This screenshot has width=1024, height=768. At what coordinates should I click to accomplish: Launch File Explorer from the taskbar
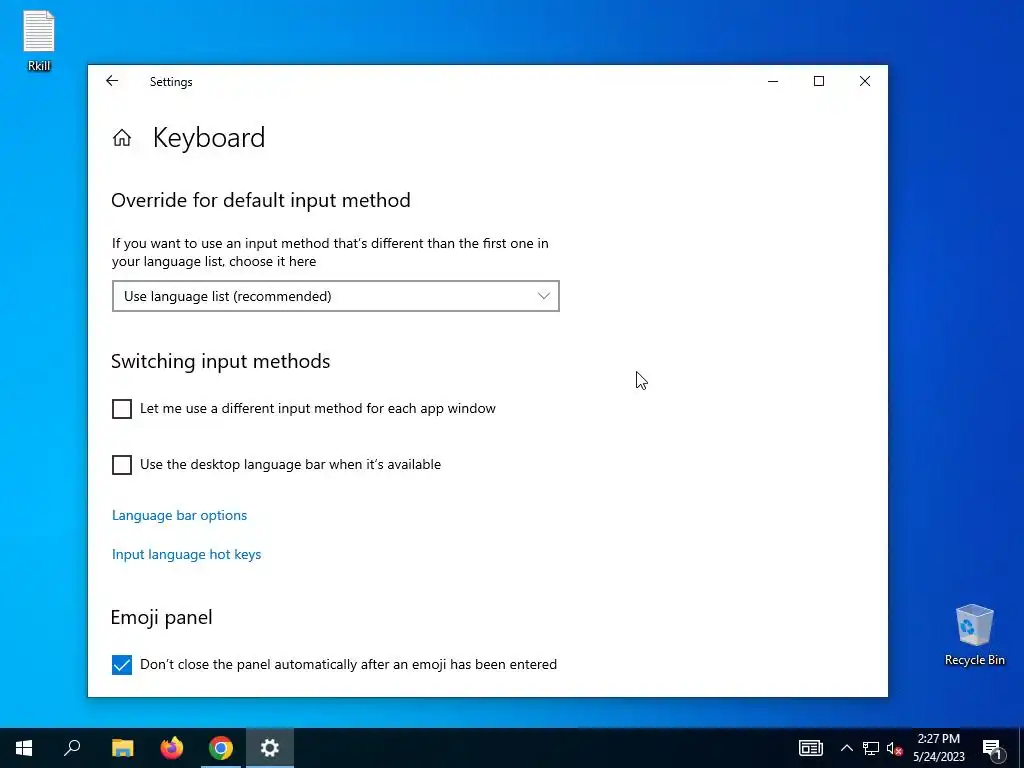pyautogui.click(x=122, y=748)
